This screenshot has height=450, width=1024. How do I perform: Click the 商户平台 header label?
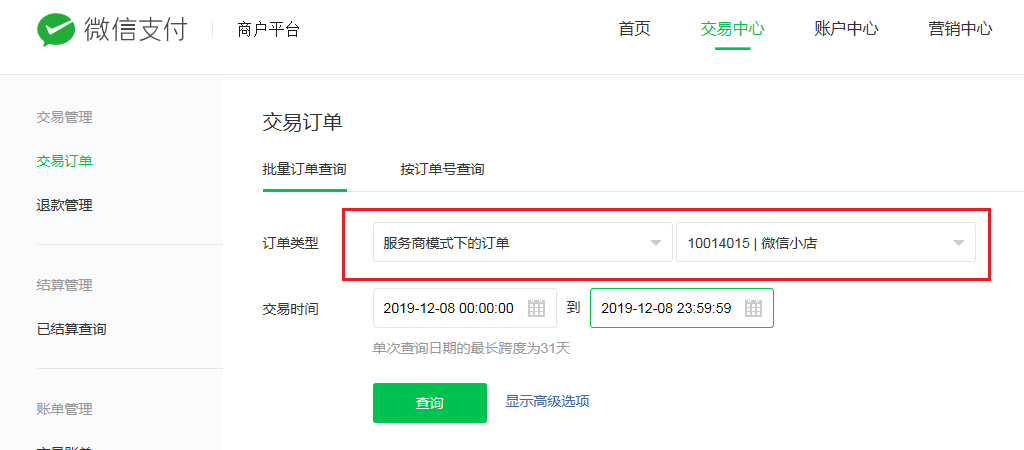pyautogui.click(x=268, y=30)
